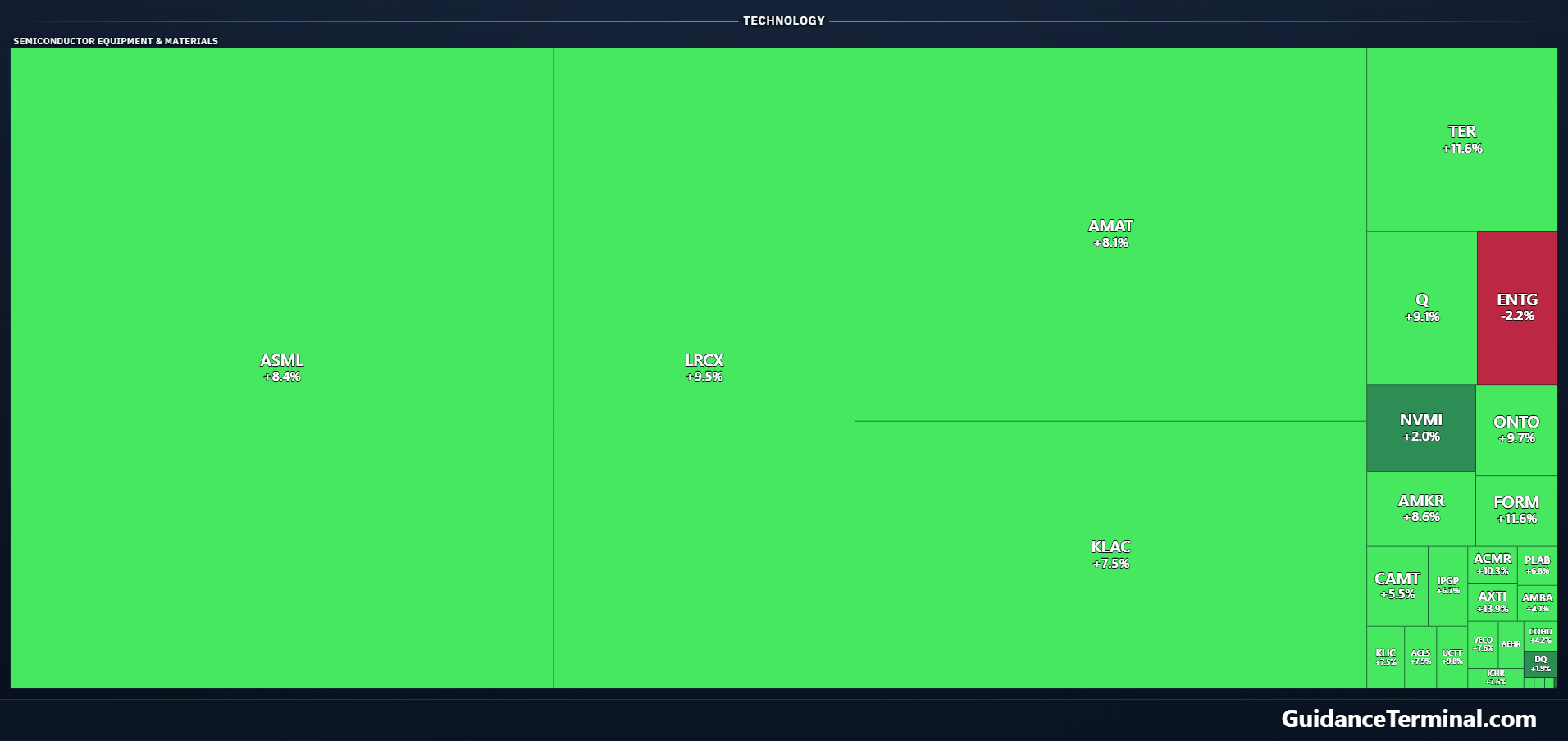
Task: Select the KLAC tile in the treemap
Action: coord(1110,555)
